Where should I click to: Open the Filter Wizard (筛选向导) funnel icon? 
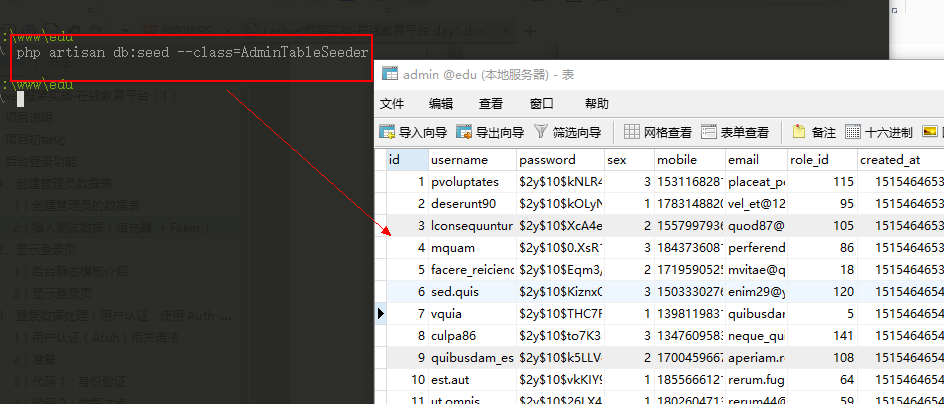[x=541, y=132]
